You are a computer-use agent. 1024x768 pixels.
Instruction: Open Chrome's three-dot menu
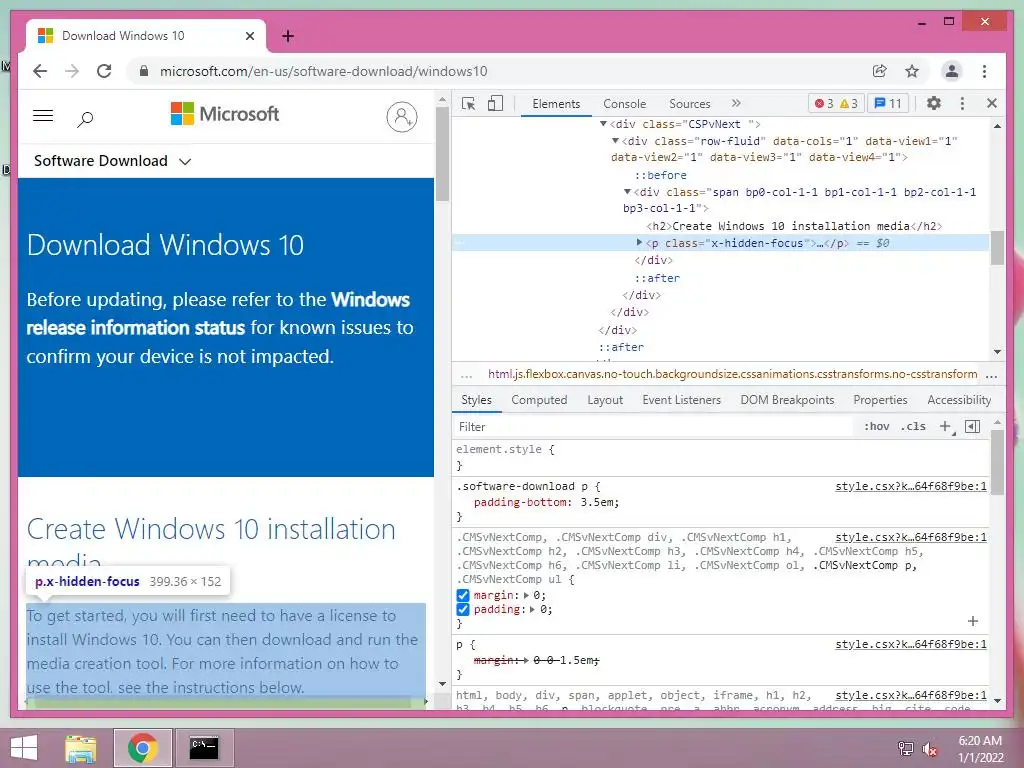pos(984,71)
